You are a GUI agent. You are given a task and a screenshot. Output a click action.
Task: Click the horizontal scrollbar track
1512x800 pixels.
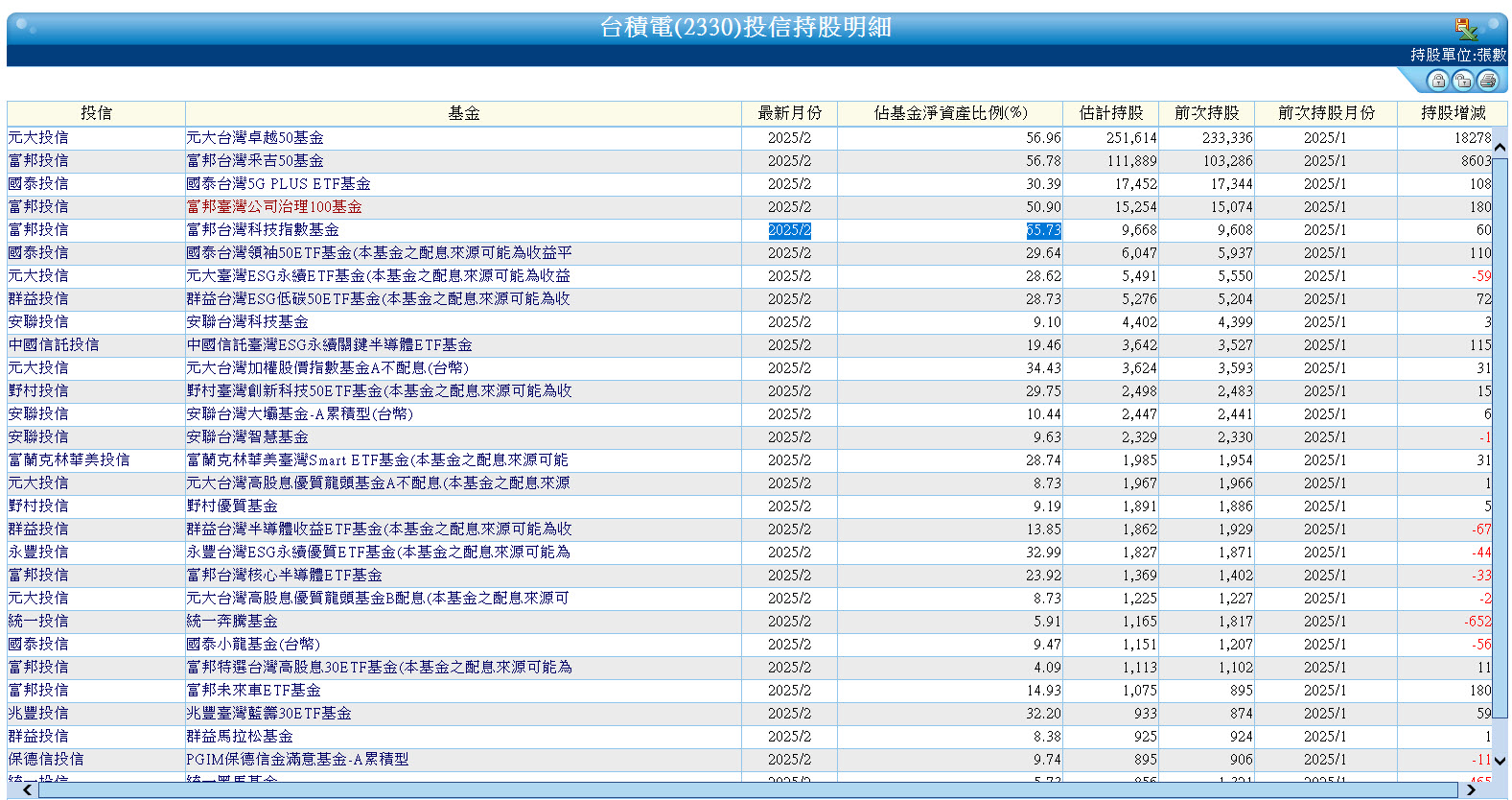[x=748, y=789]
